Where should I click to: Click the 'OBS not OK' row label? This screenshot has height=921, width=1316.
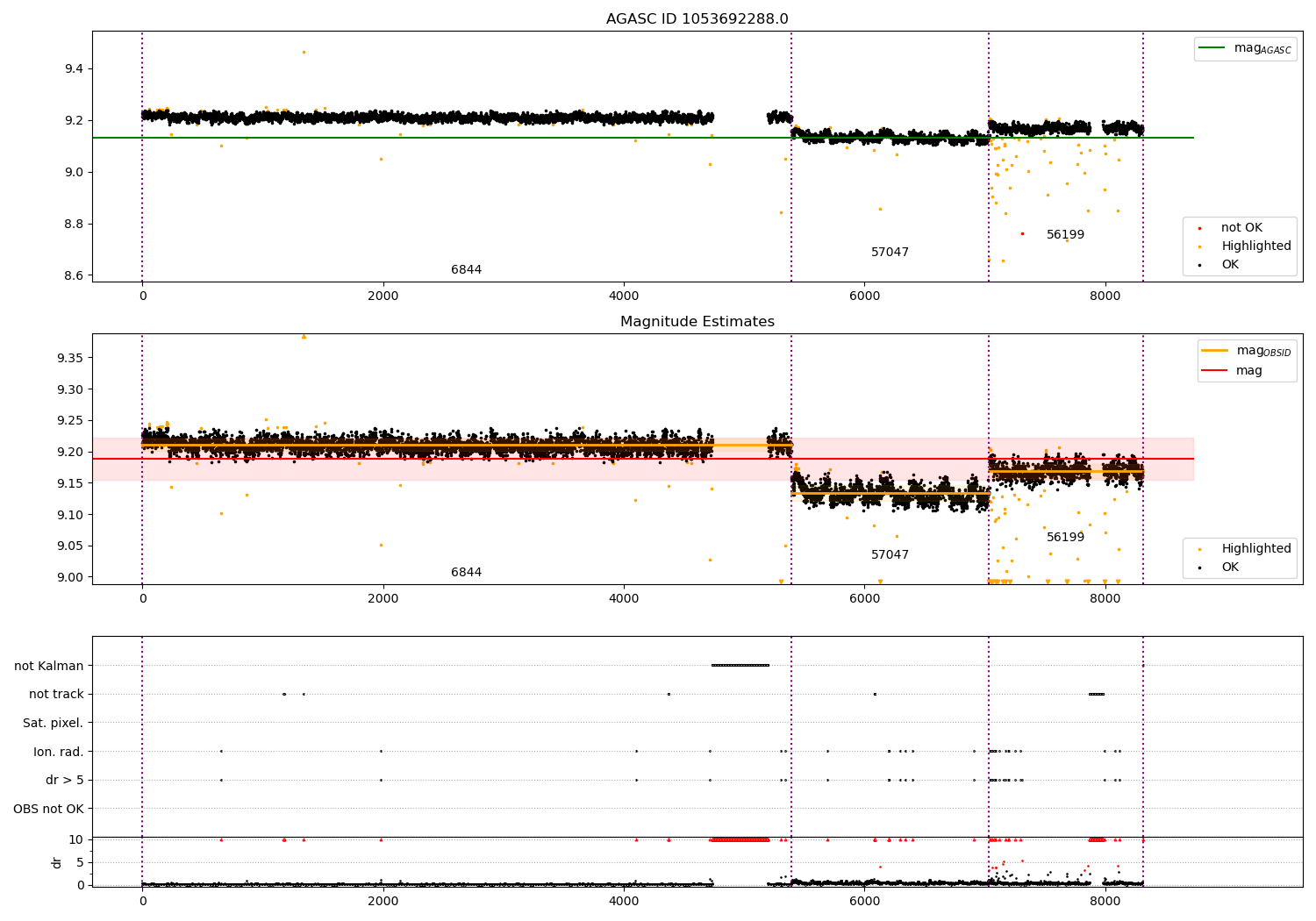click(x=48, y=810)
